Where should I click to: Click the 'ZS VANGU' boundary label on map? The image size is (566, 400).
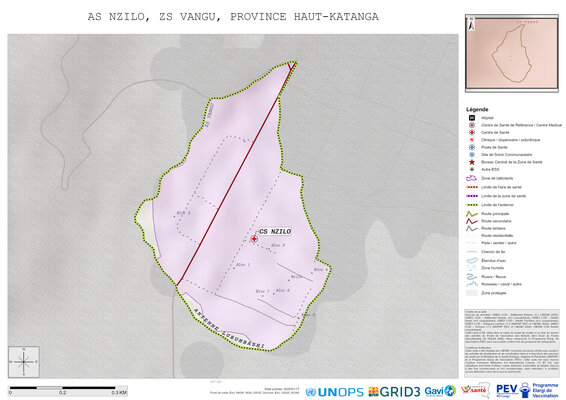click(x=209, y=115)
